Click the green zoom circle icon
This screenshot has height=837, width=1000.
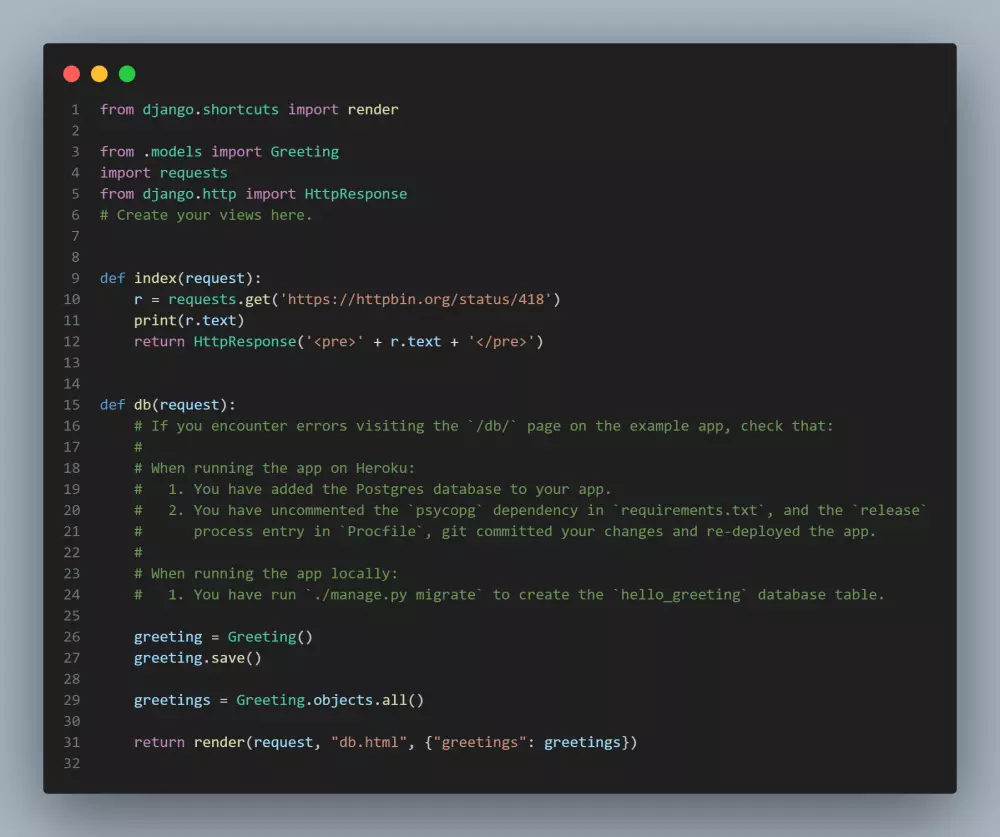pos(127,73)
